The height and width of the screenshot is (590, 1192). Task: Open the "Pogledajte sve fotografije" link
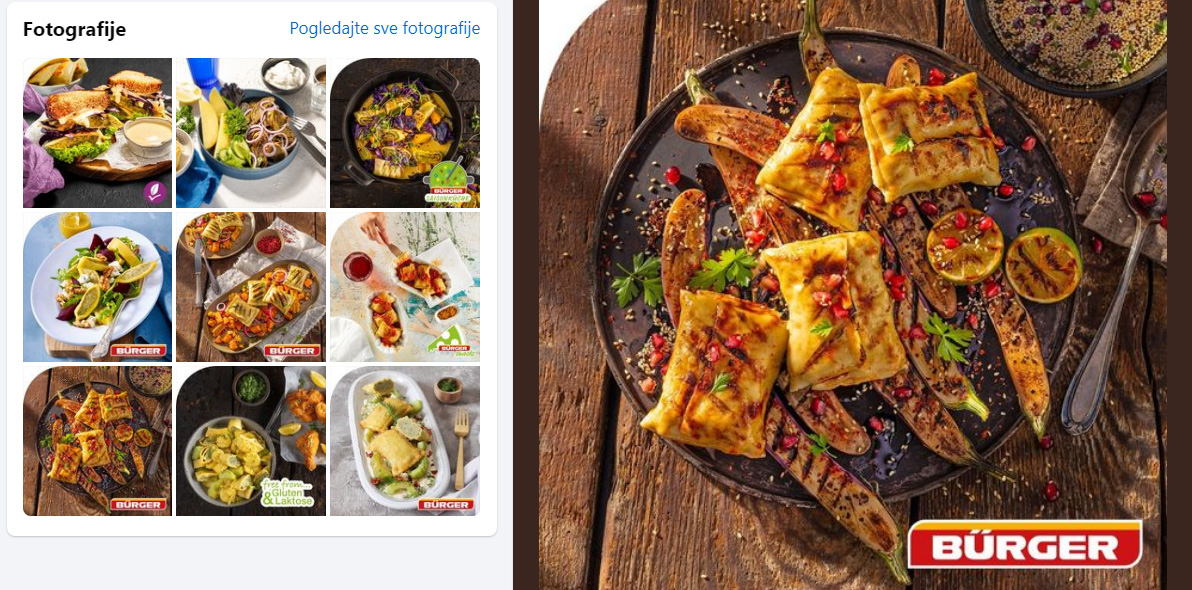[385, 28]
